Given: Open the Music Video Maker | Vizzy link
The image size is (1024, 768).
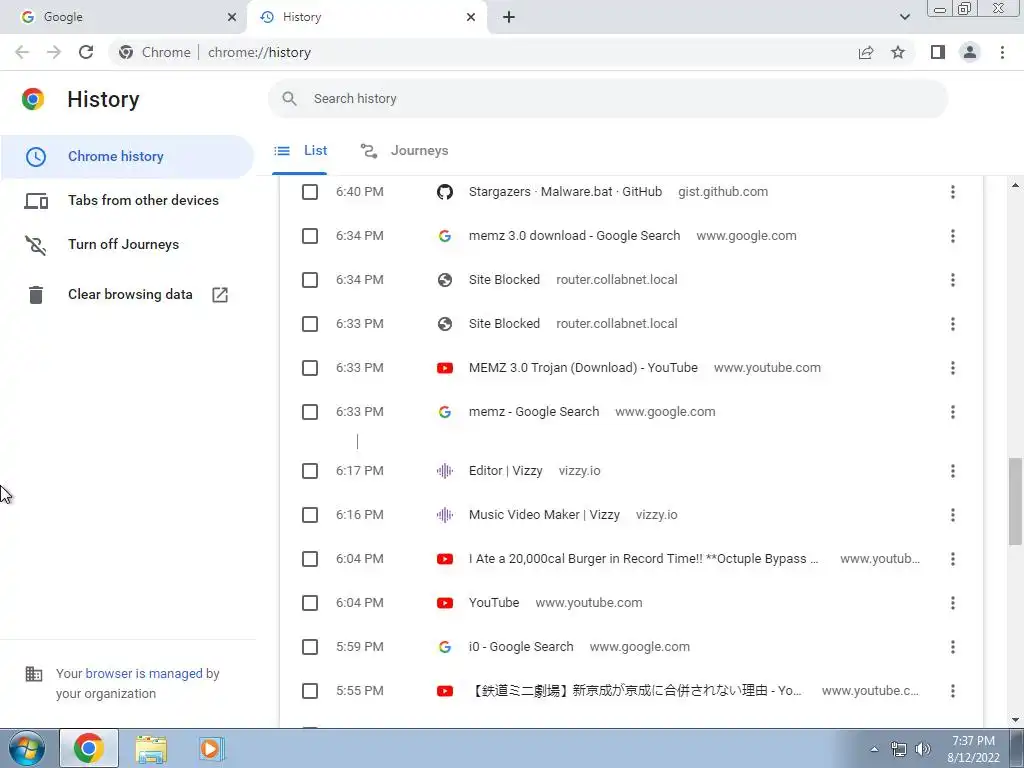Looking at the screenshot, I should (x=544, y=515).
